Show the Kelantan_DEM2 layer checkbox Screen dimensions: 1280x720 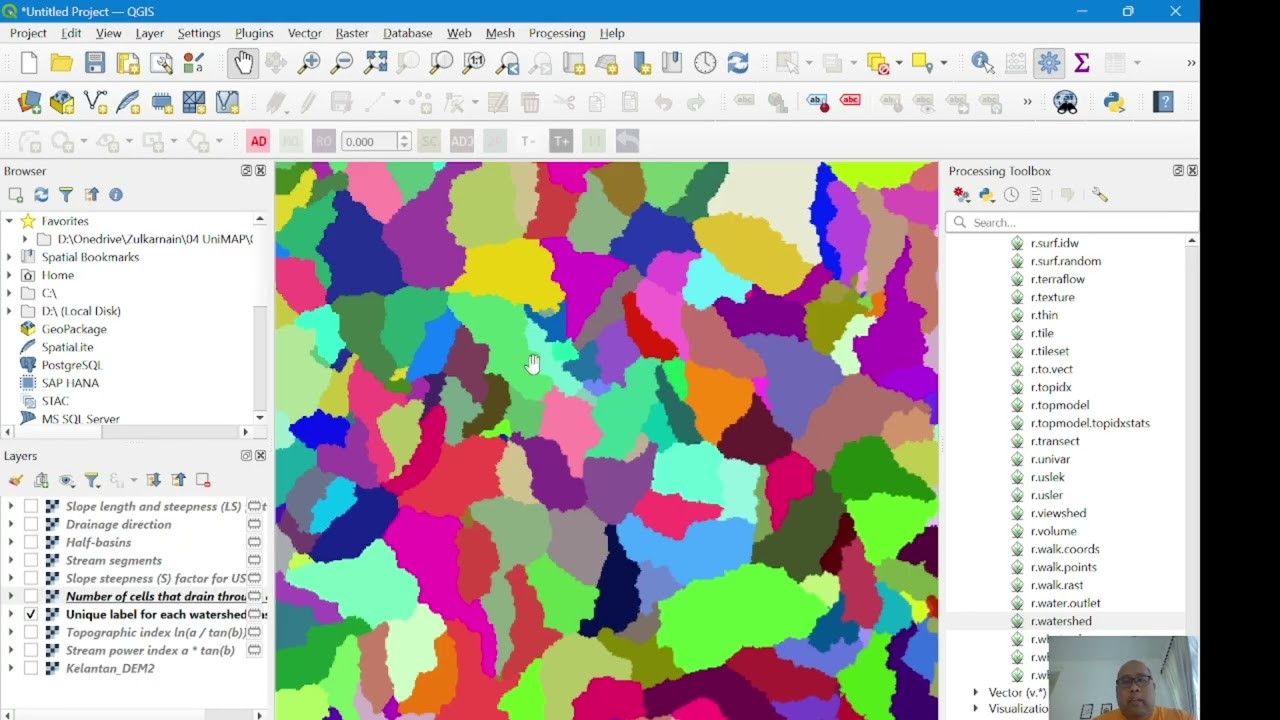click(31, 668)
